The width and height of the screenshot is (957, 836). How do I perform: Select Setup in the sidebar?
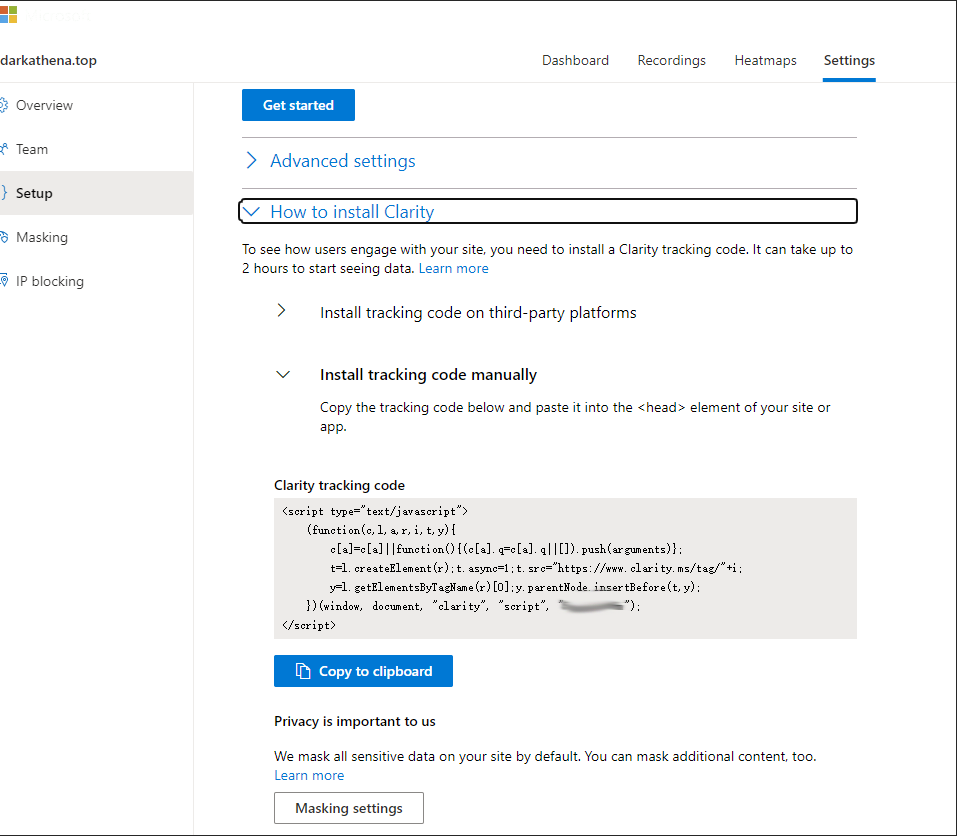96,193
